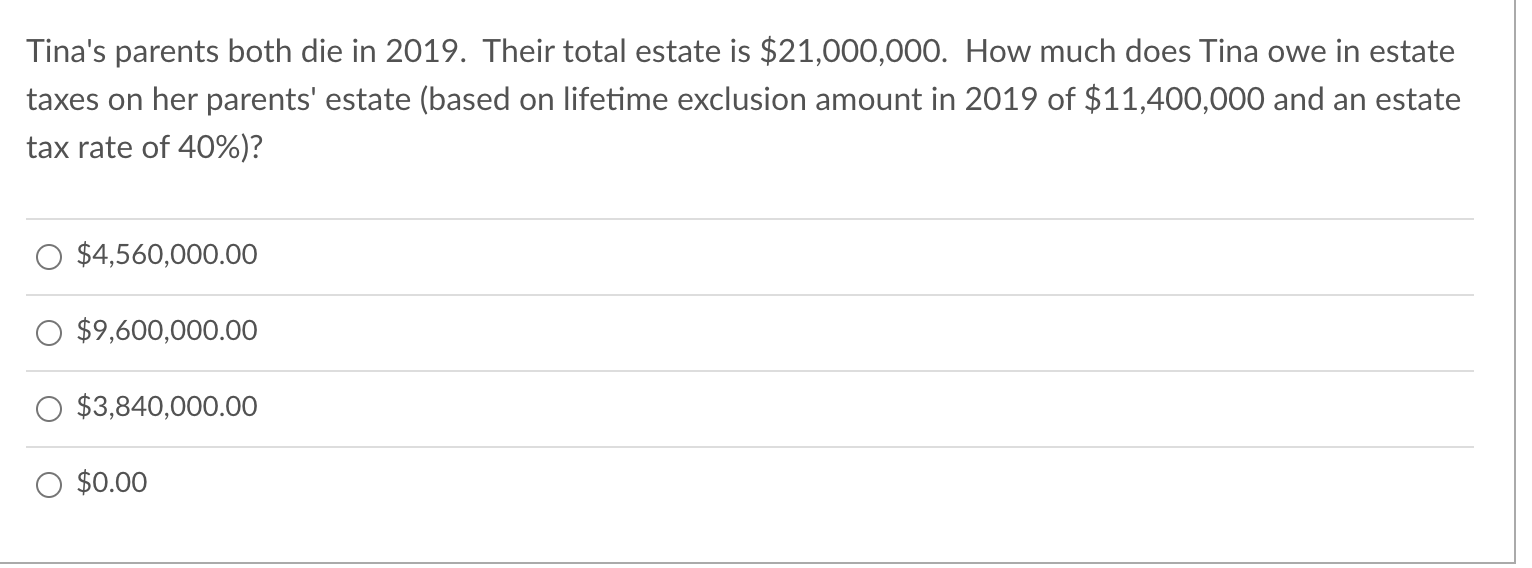Screen dimensions: 1532x568
Task: Select the $4,560,000.00 radio button
Action: click(50, 258)
